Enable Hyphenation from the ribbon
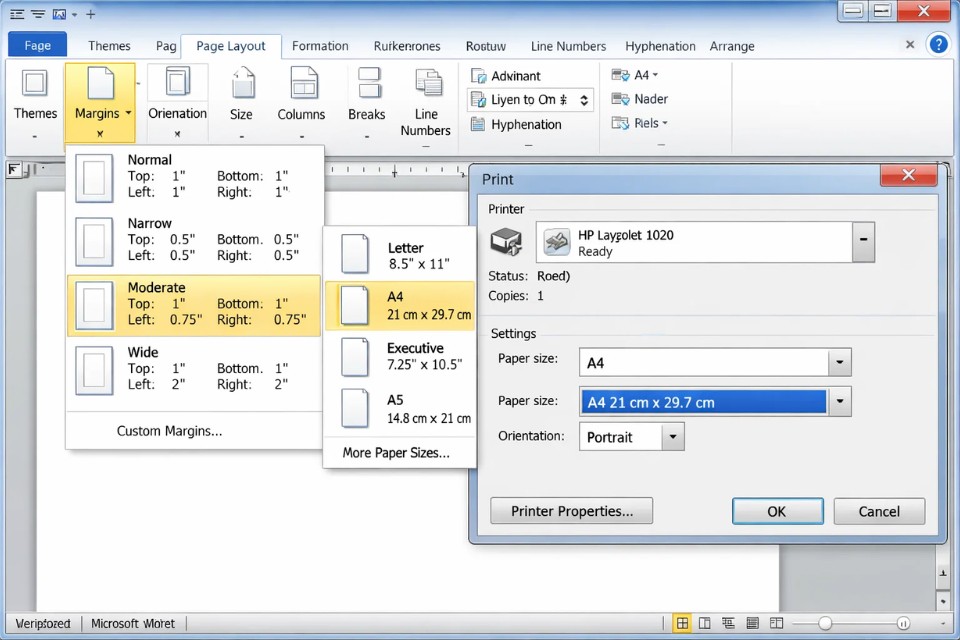This screenshot has height=640, width=960. tap(519, 124)
